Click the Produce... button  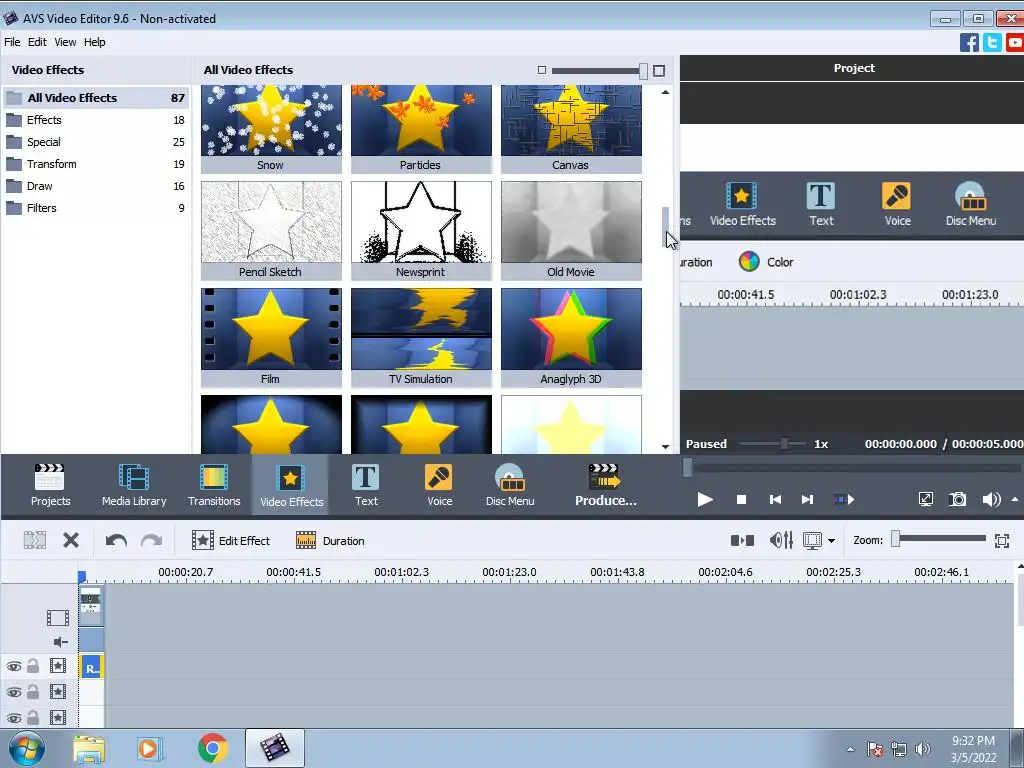point(605,485)
